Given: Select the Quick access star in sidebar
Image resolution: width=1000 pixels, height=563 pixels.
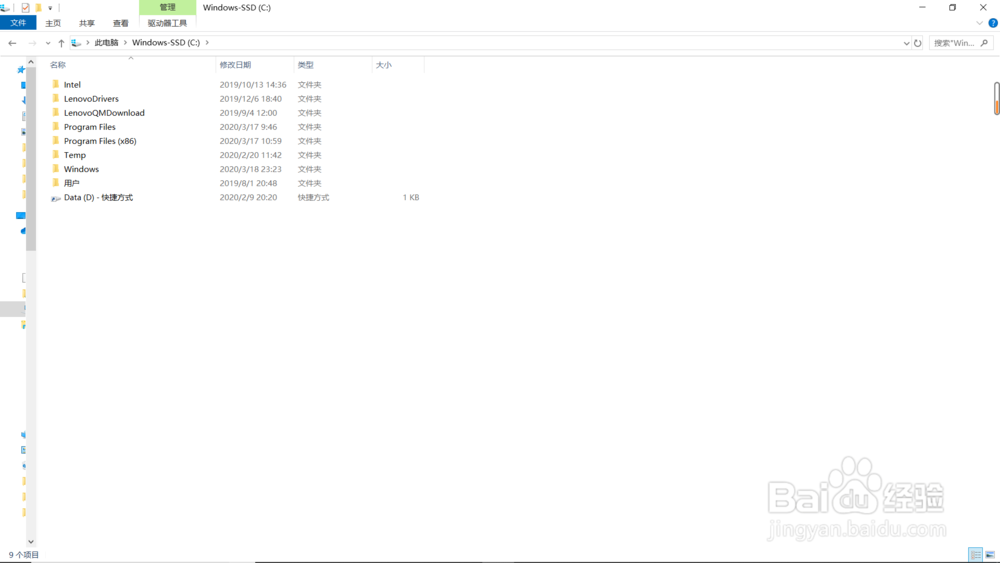Looking at the screenshot, I should click(x=21, y=69).
